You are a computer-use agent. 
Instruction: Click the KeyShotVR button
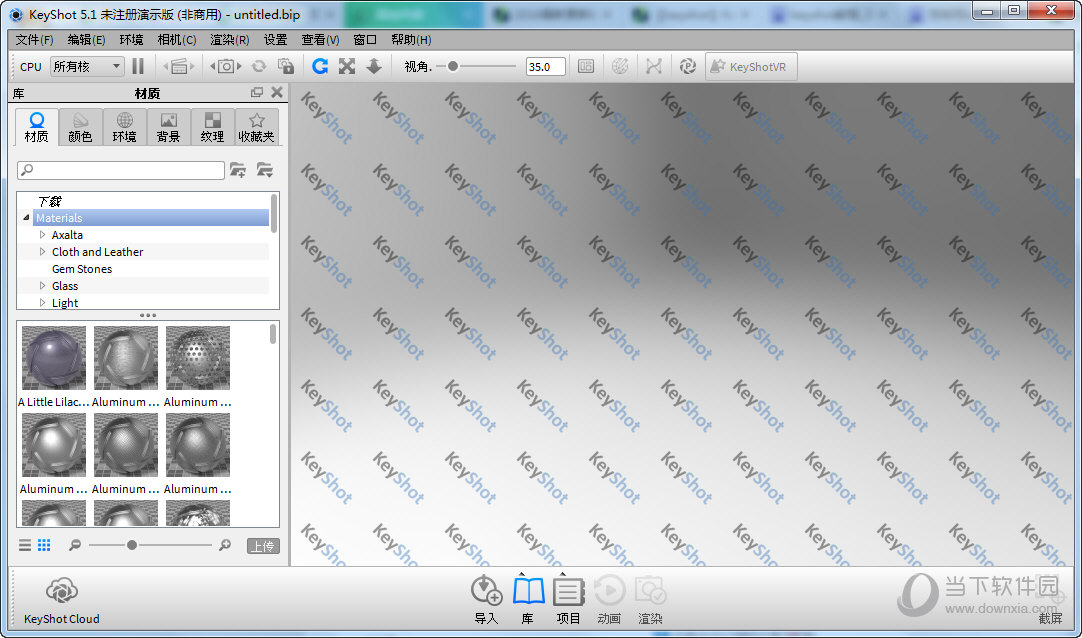(751, 66)
